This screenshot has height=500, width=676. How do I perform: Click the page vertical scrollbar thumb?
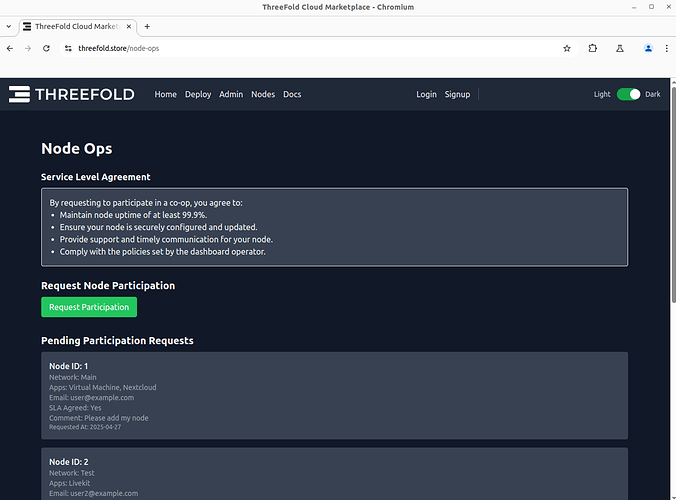[673, 194]
